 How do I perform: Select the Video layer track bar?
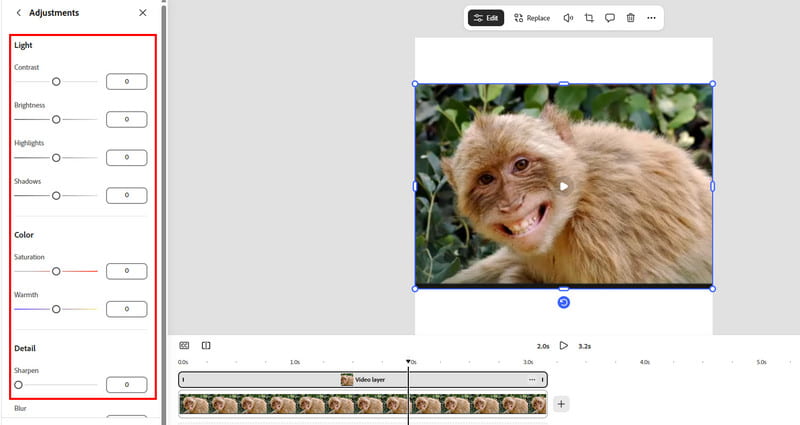[363, 380]
